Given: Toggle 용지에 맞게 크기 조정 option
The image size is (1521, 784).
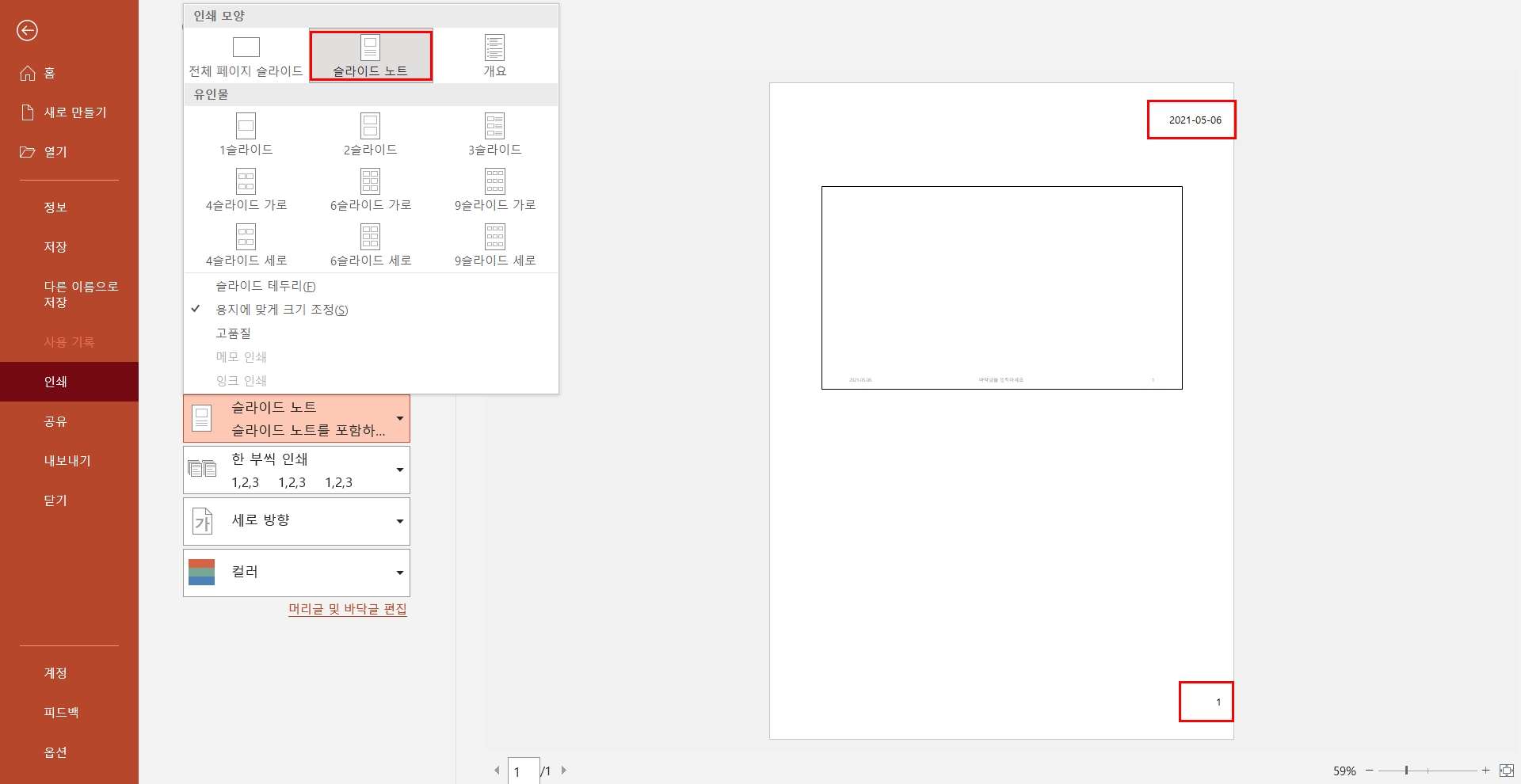Looking at the screenshot, I should coord(371,310).
